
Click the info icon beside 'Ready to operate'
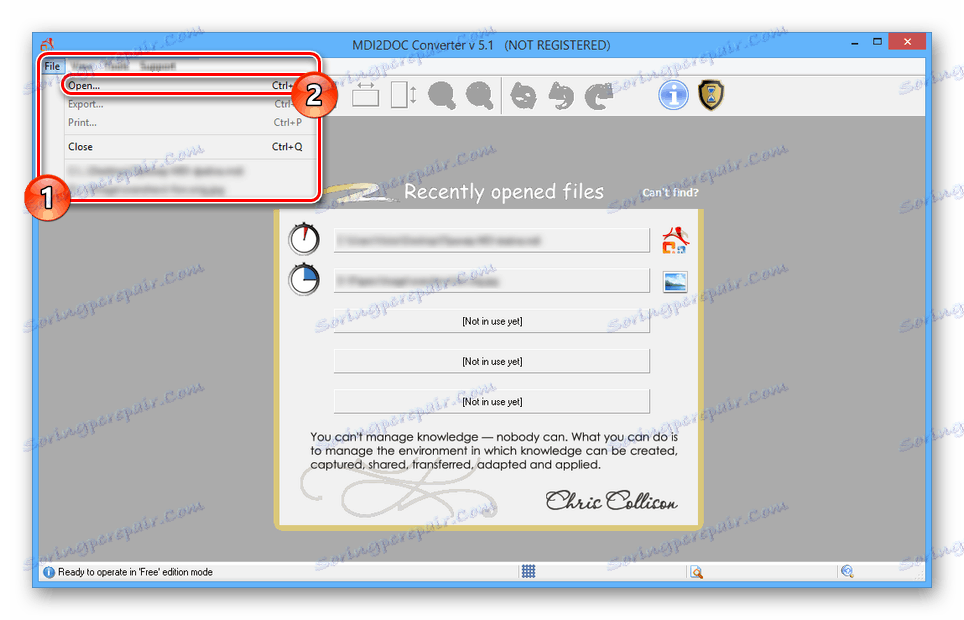tap(49, 572)
